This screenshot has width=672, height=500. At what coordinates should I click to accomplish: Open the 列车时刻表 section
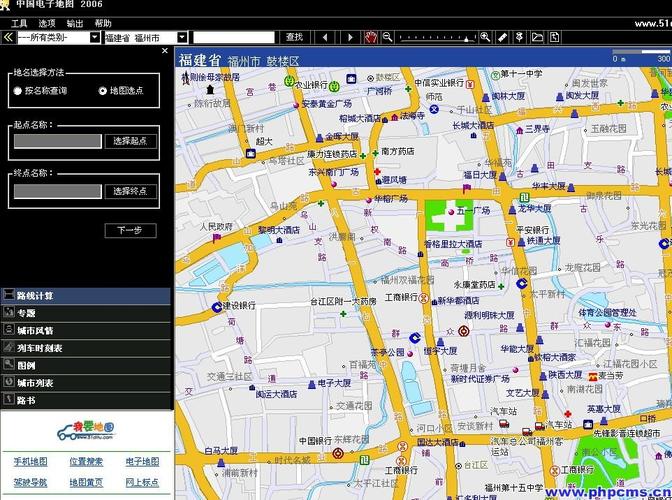tap(40, 348)
